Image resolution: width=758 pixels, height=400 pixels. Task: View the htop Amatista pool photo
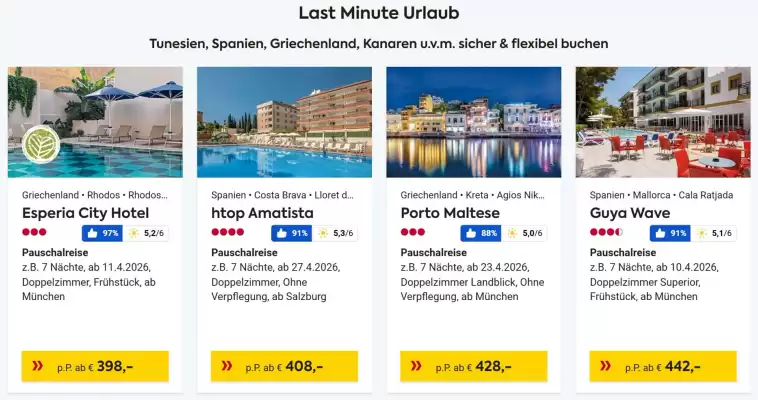pyautogui.click(x=284, y=122)
